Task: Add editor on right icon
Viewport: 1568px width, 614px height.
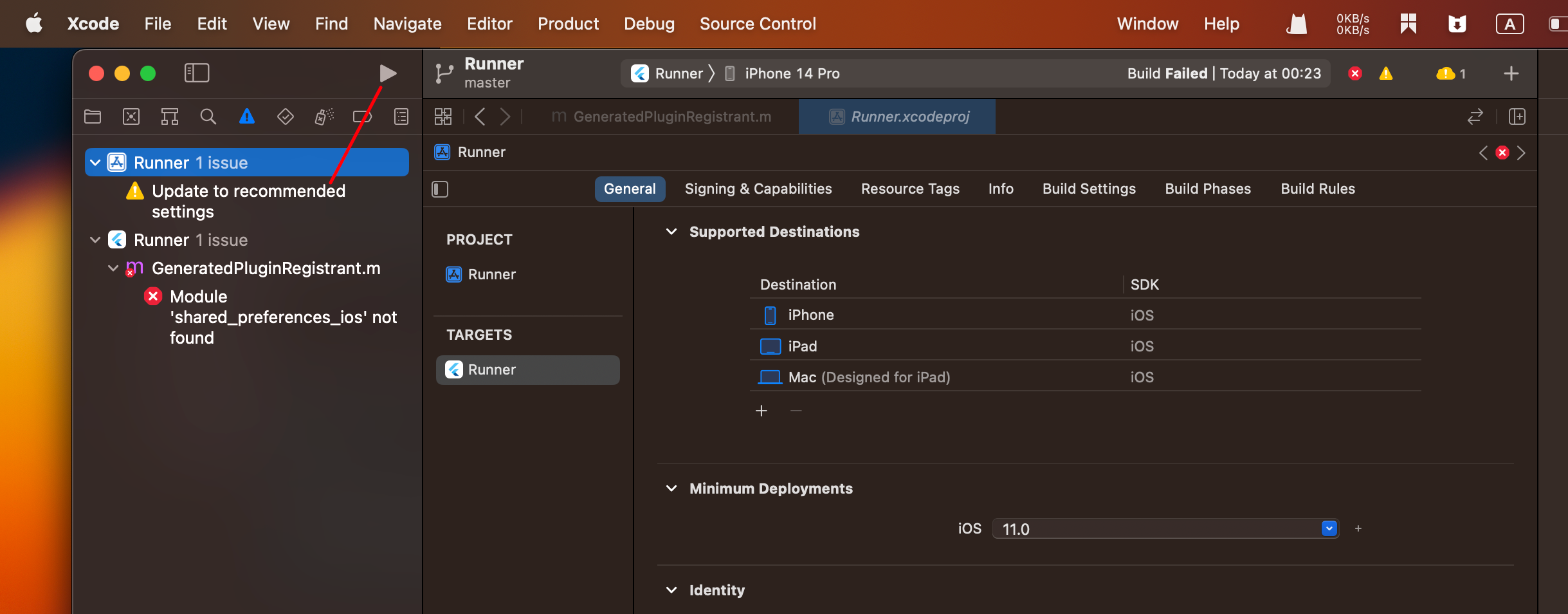Action: 1517,116
